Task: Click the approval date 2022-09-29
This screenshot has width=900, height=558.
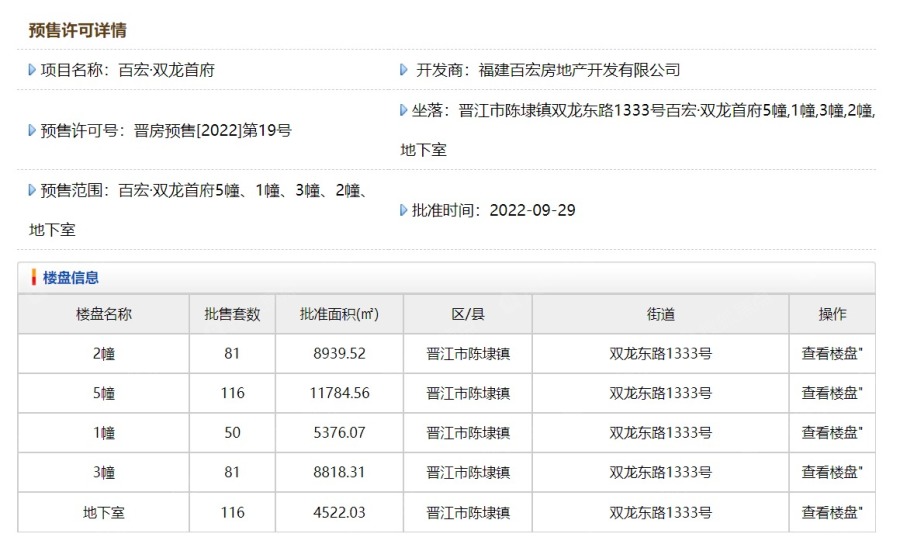Action: tap(532, 210)
